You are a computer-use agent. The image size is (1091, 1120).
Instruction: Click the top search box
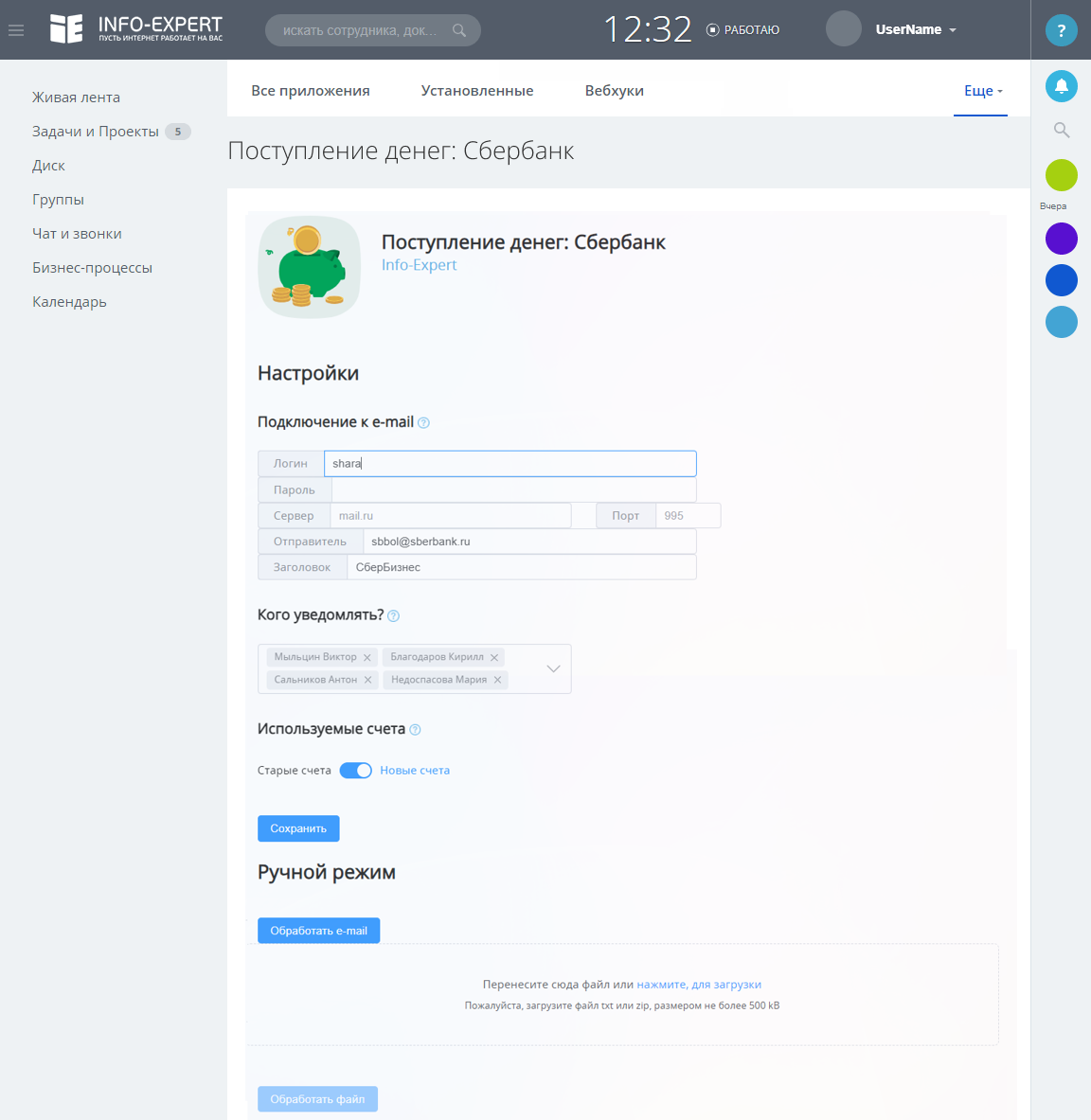(373, 30)
